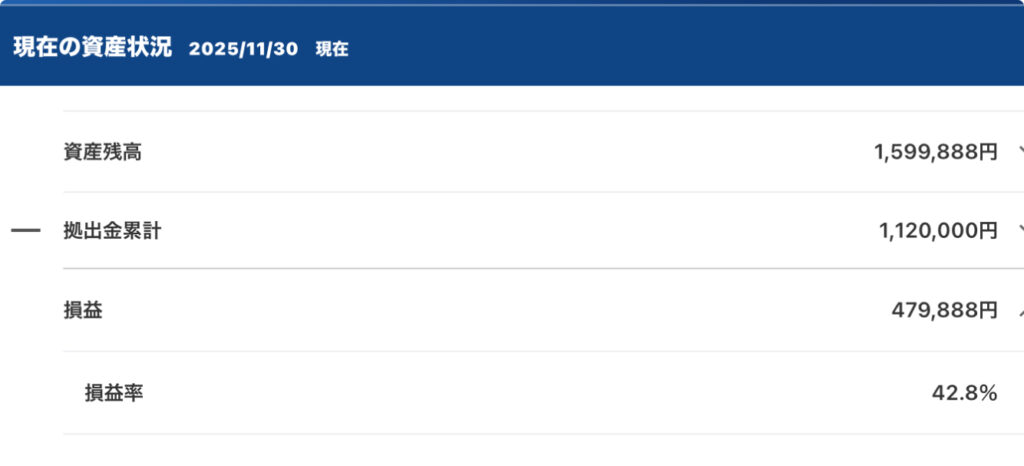
Task: Click the 2025/11/30 date in header
Action: [243, 48]
